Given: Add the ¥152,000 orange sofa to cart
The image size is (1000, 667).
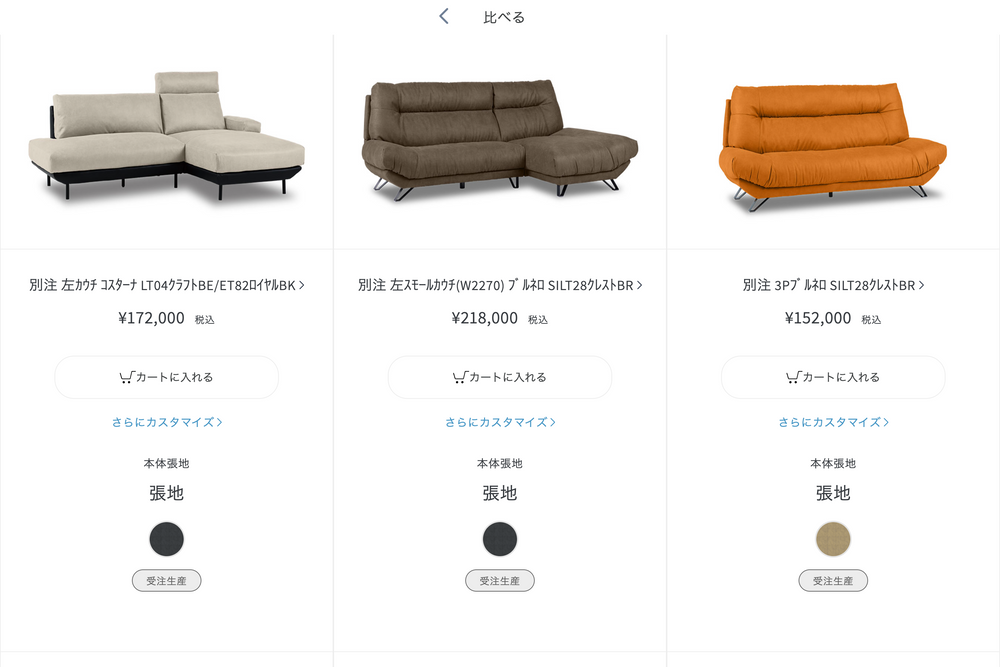Looking at the screenshot, I should coord(833,377).
